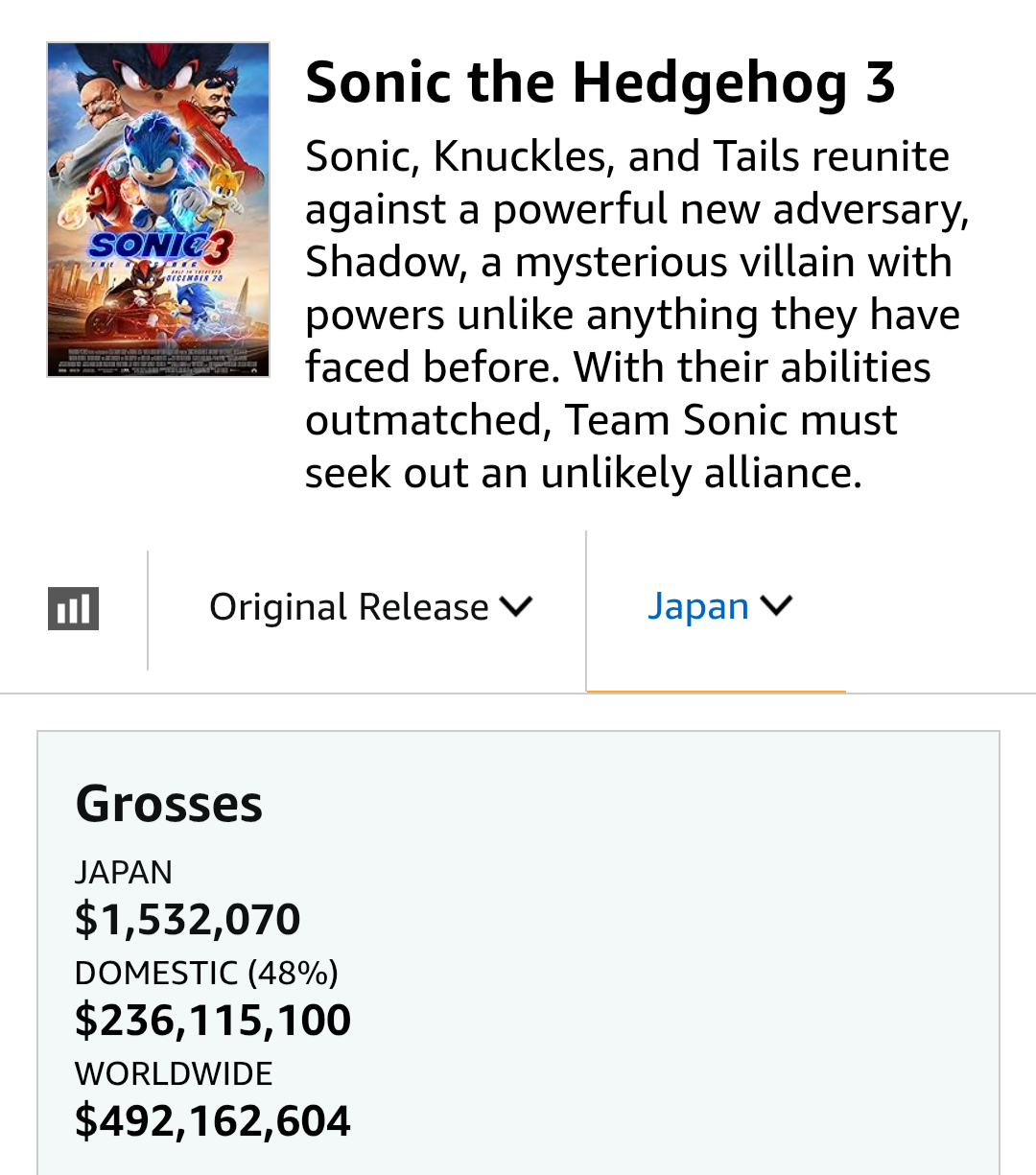Image resolution: width=1036 pixels, height=1175 pixels.
Task: Click 'Team Sonic' in the description
Action: 731,420
